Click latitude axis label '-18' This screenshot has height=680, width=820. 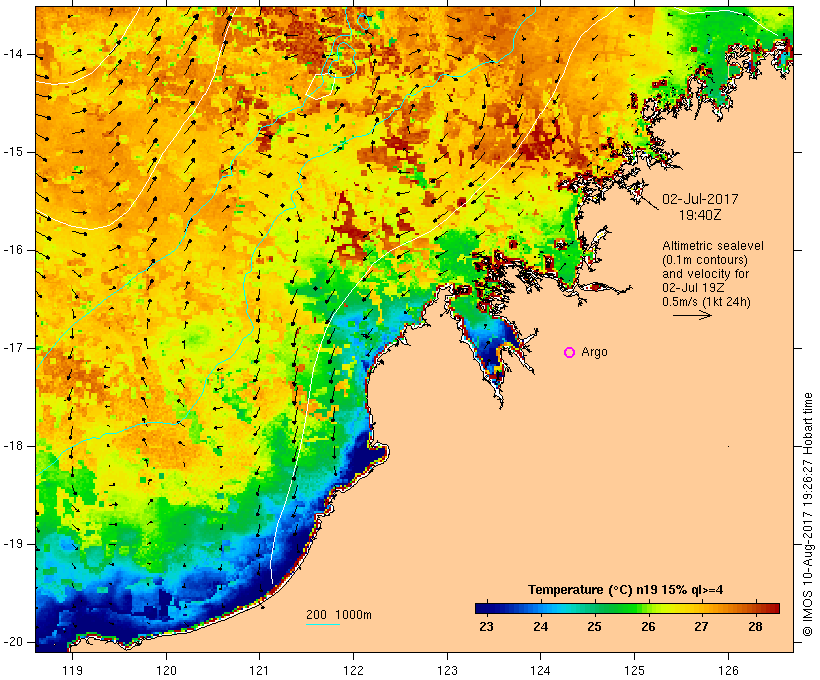click(13, 446)
